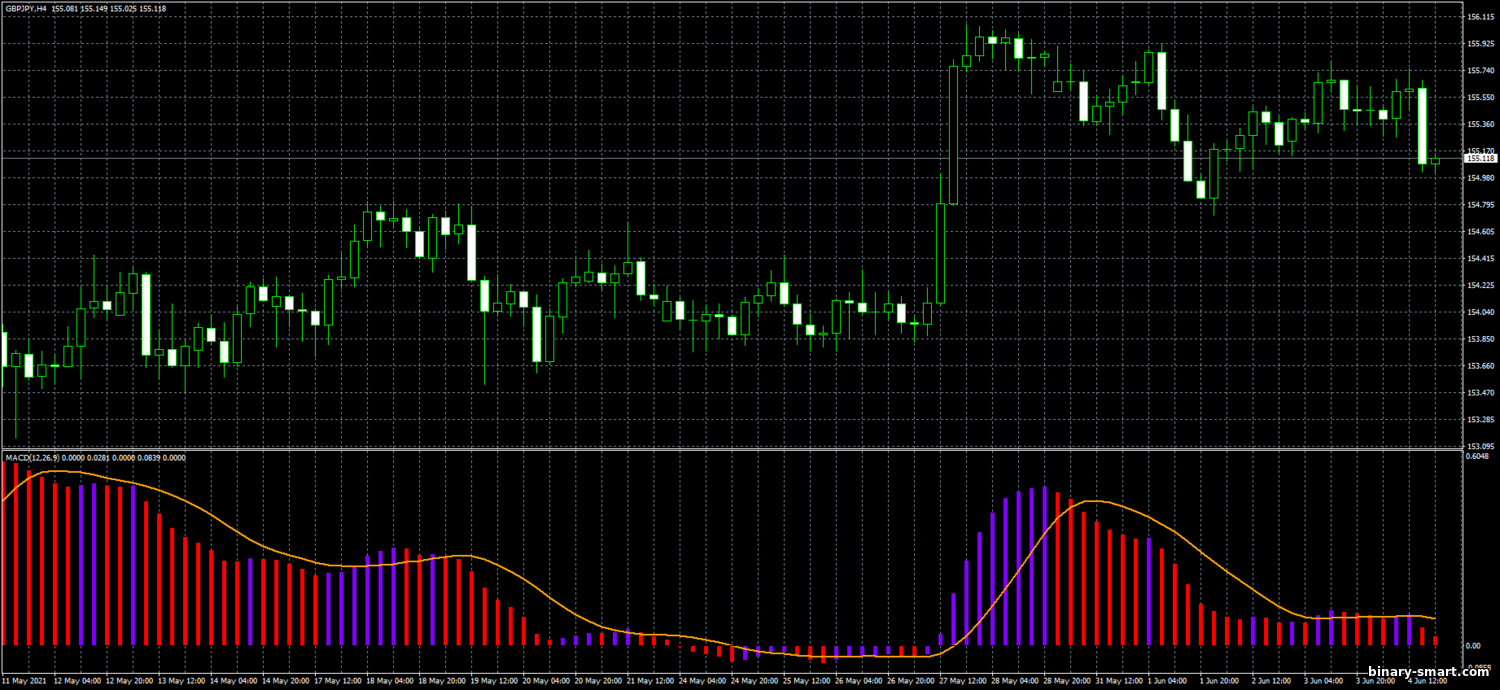1500x690 pixels.
Task: Click the 154.040 price scale label
Action: tap(1481, 312)
